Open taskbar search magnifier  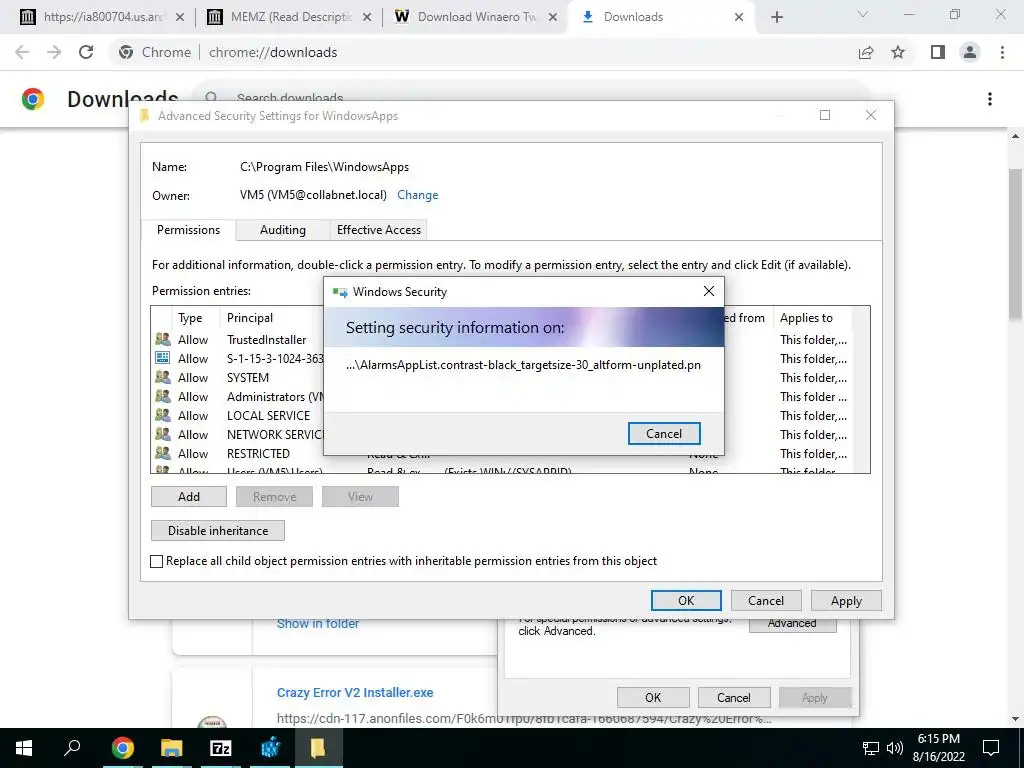72,748
